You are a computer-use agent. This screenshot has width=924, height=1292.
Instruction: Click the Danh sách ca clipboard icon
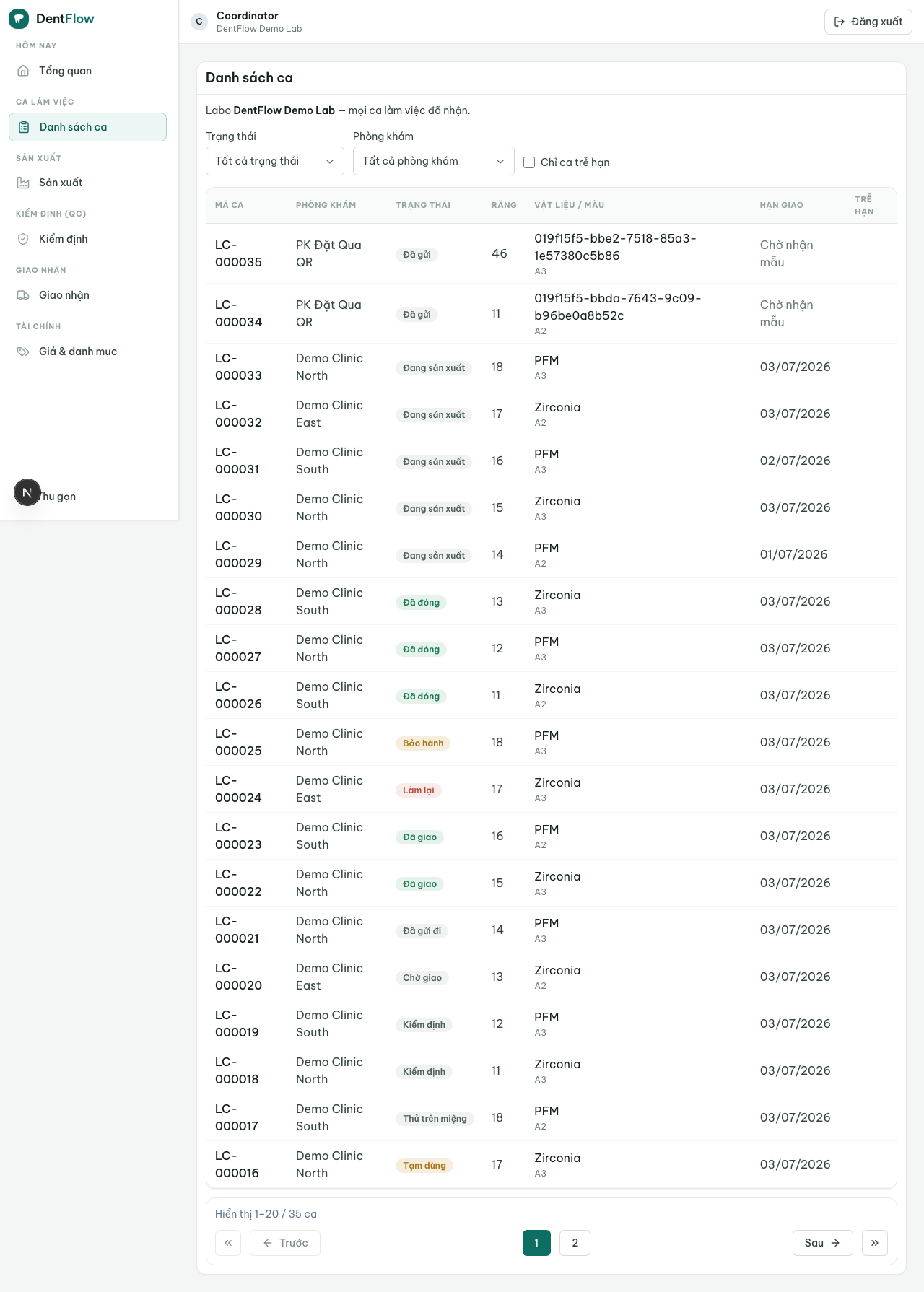[24, 127]
